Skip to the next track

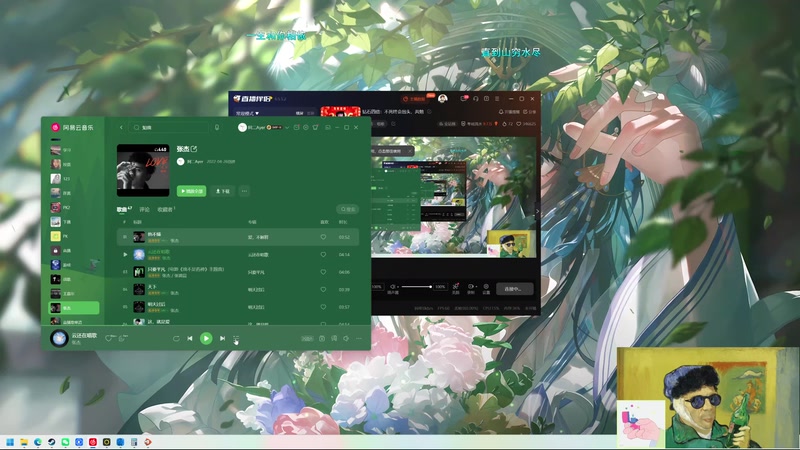click(x=222, y=338)
